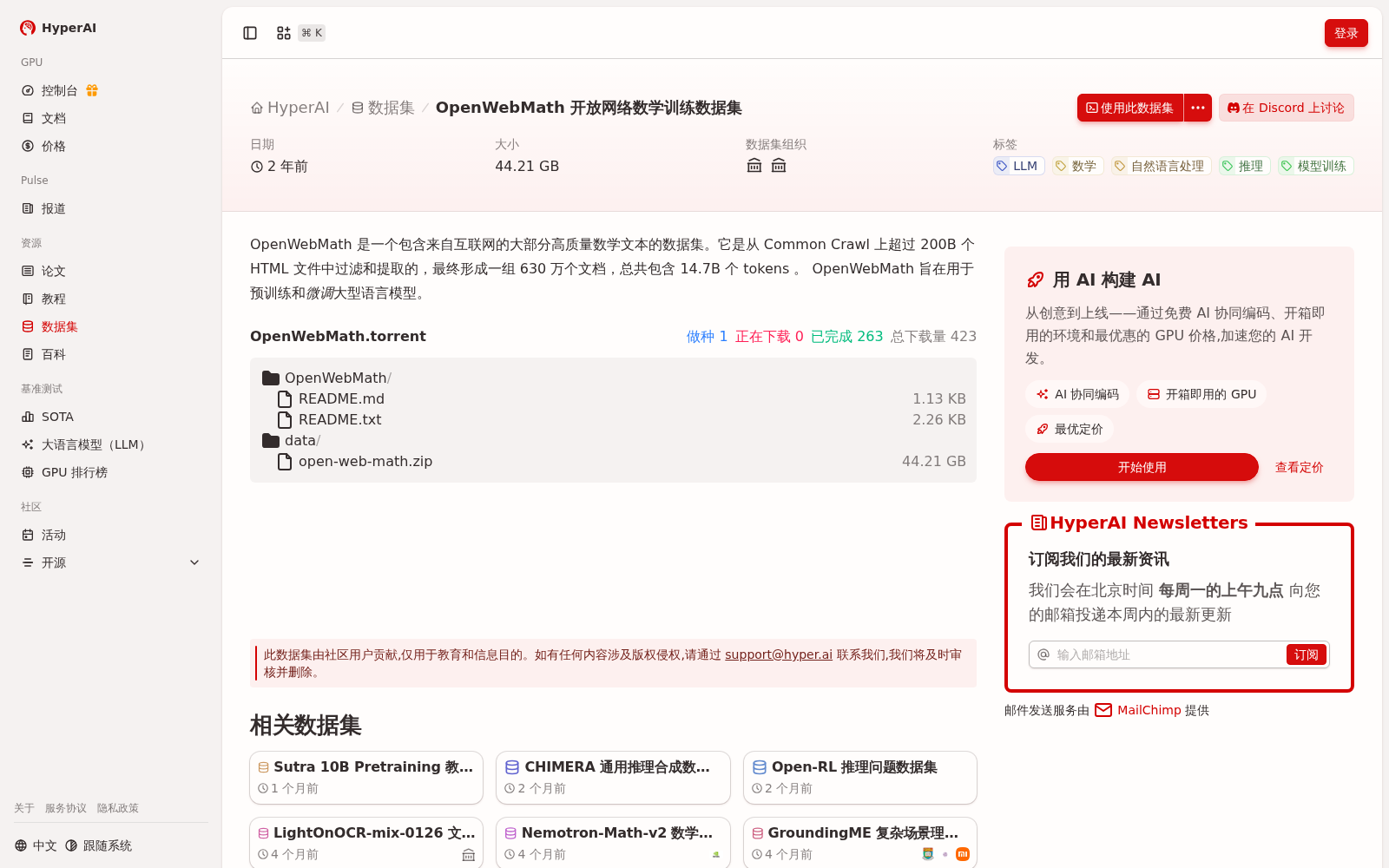The image size is (1389, 868).
Task: Open the 跟随系统 theme selector
Action: 98,845
